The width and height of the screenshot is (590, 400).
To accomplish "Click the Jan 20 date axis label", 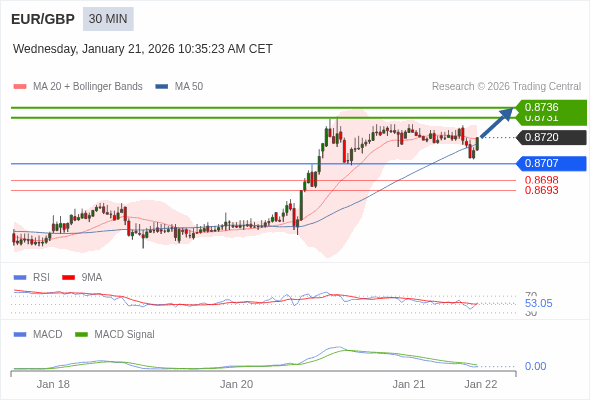I will click(236, 384).
